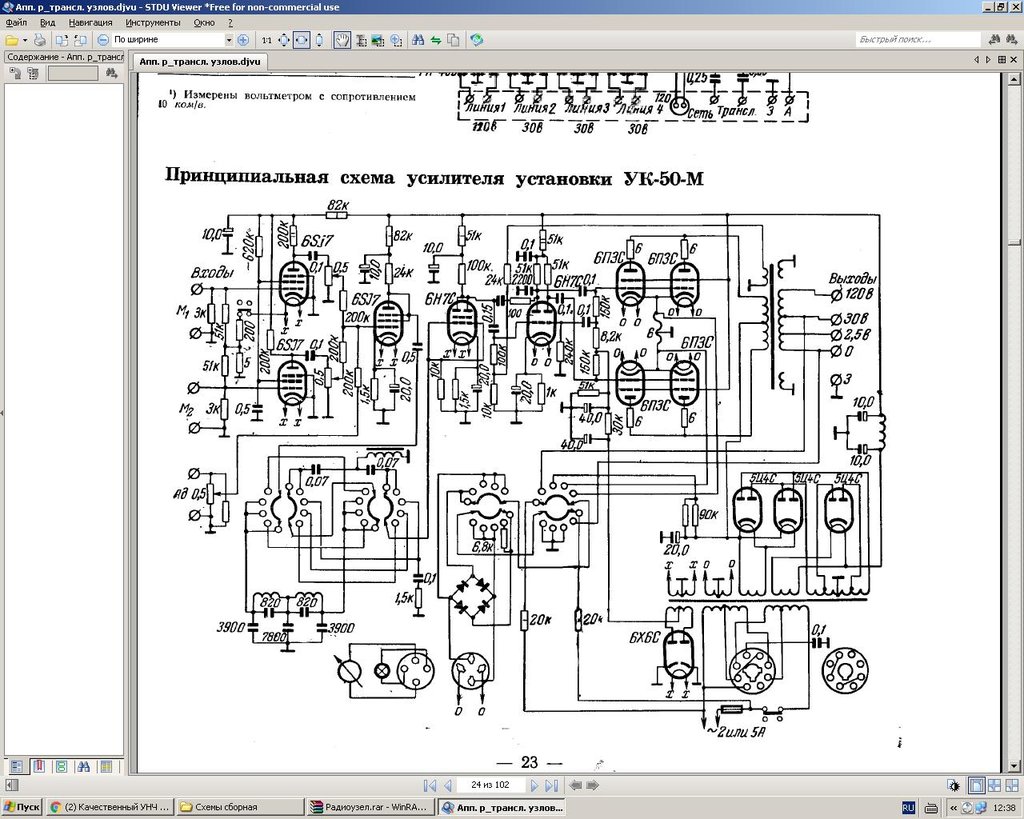The image size is (1024, 819).
Task: Click the Find binoculars icon in main toolbar
Action: pyautogui.click(x=418, y=40)
